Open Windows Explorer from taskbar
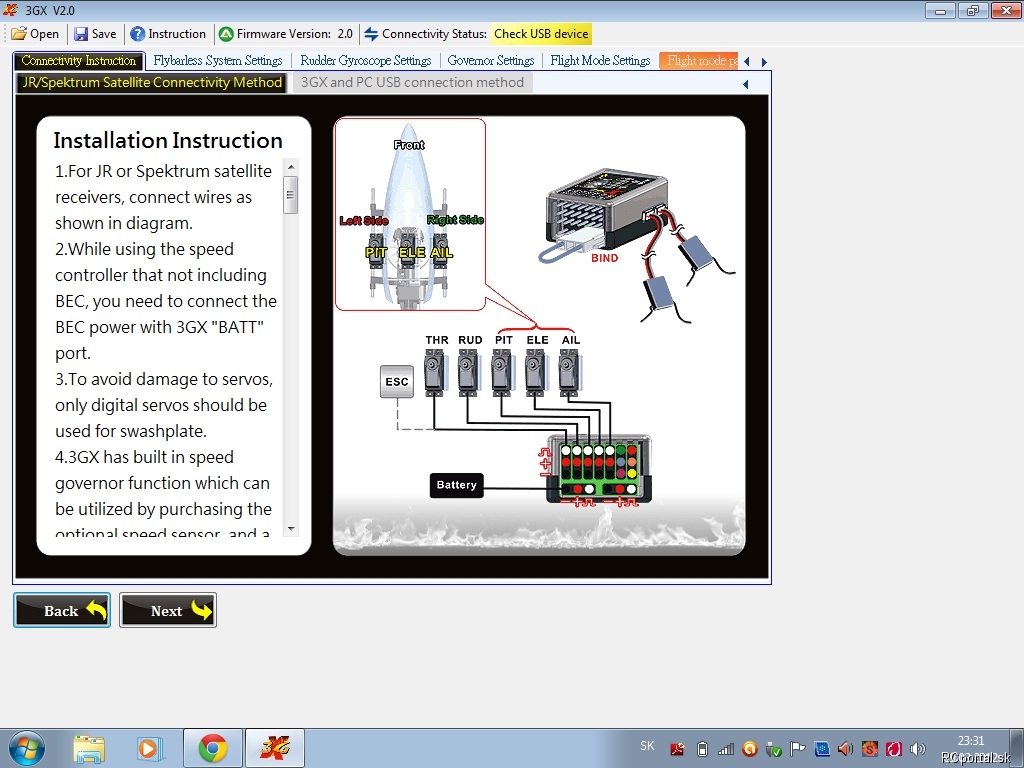Image resolution: width=1024 pixels, height=768 pixels. (89, 749)
